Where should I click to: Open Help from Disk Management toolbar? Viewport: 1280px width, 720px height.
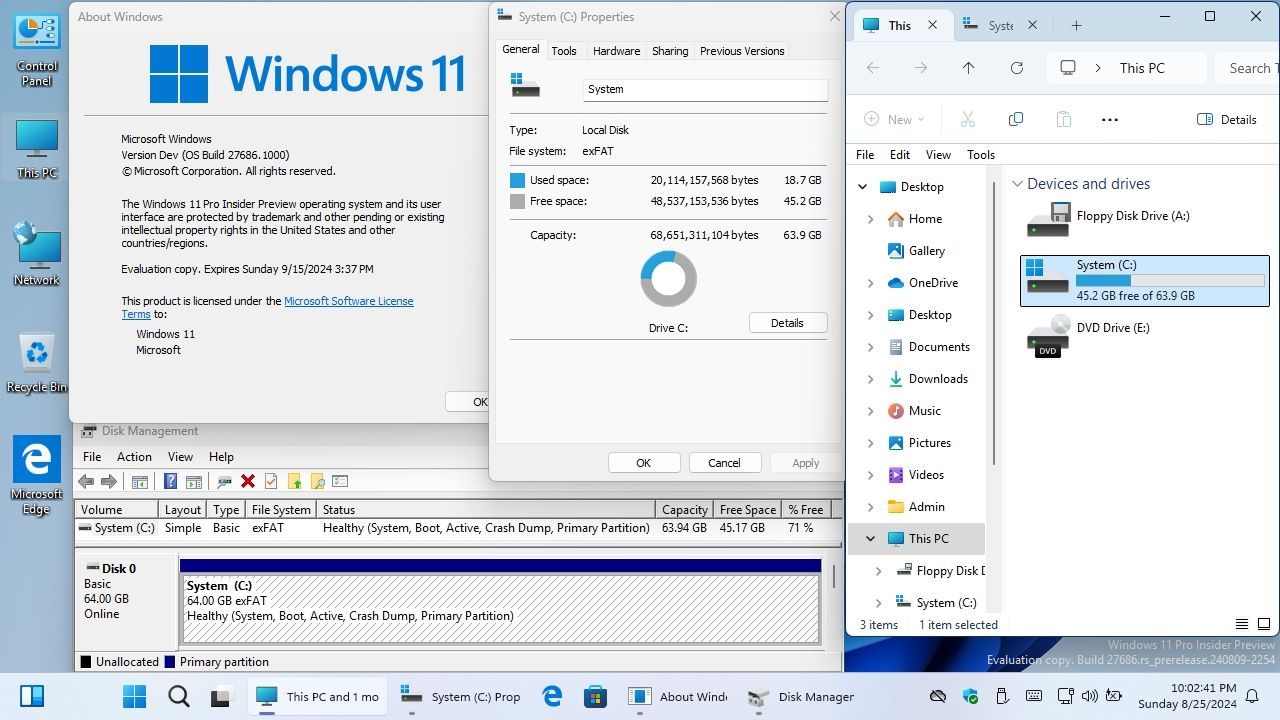170,481
